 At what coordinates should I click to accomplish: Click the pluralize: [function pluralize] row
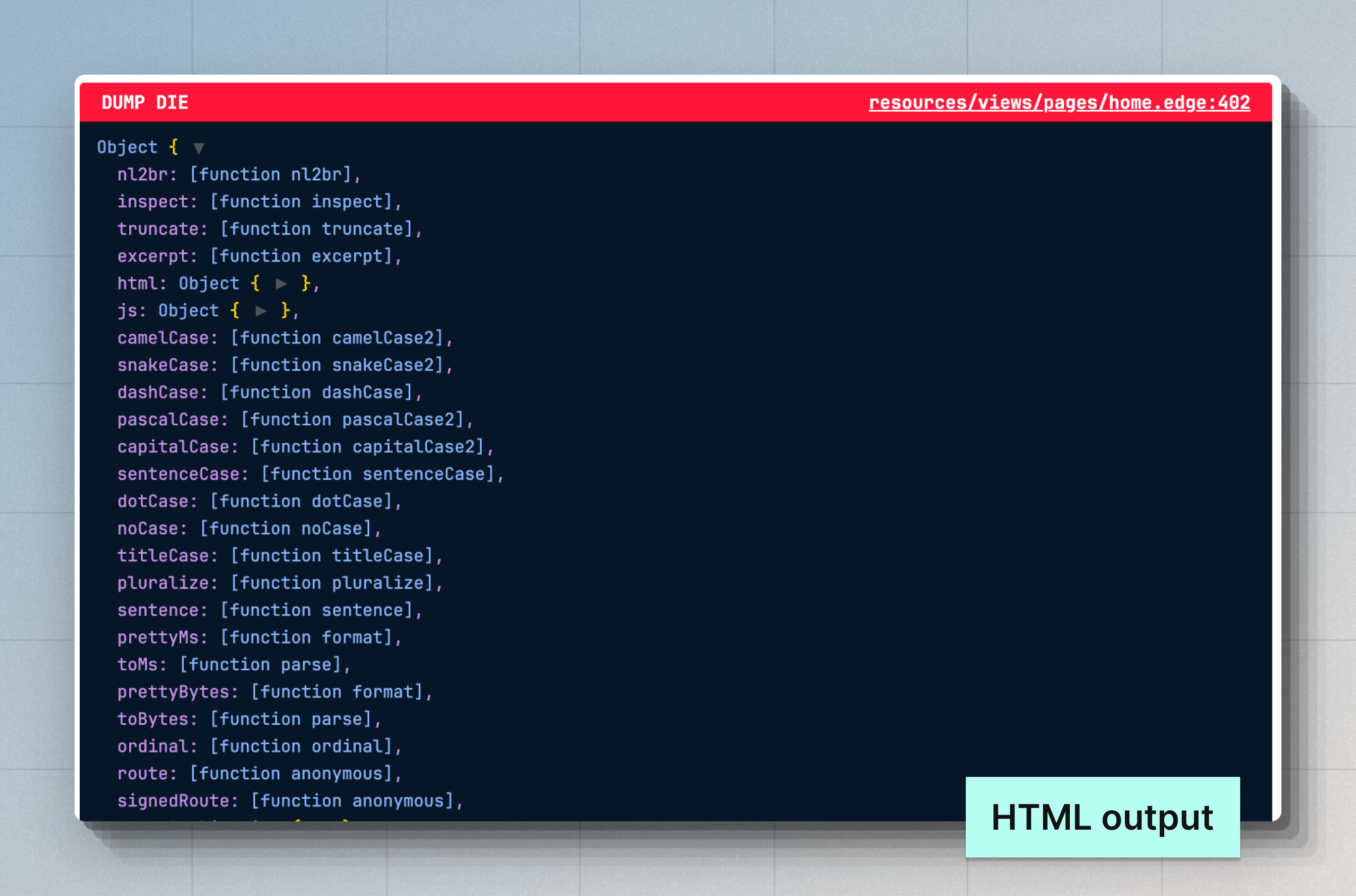[280, 583]
